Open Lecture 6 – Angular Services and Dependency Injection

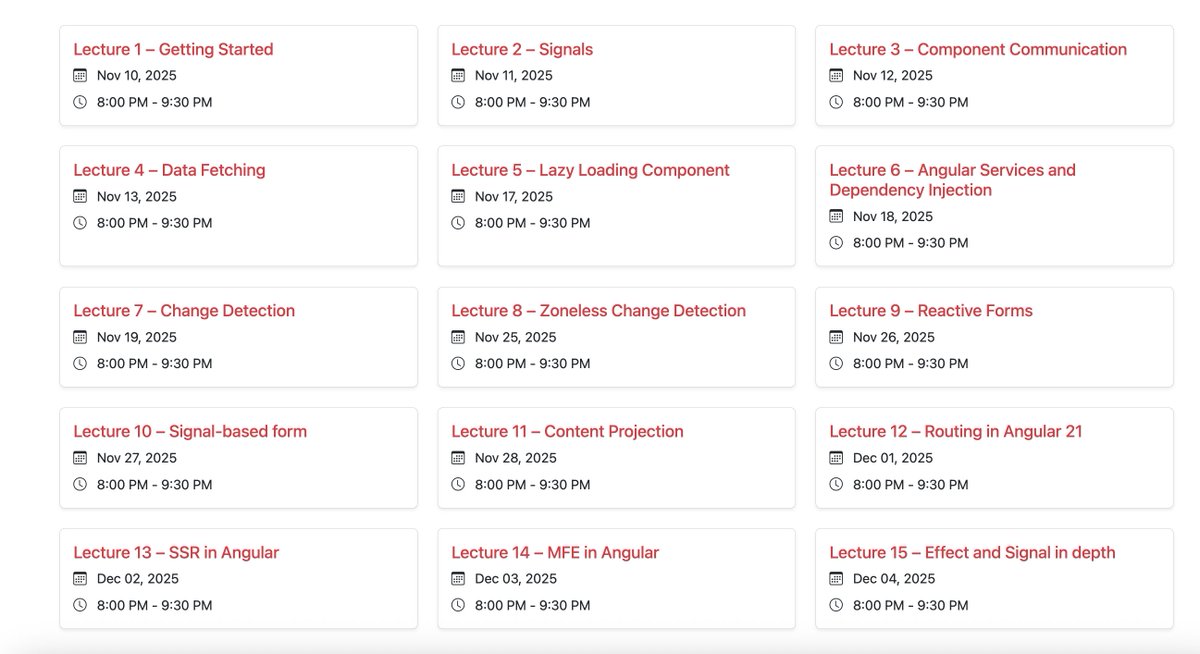[x=952, y=180]
